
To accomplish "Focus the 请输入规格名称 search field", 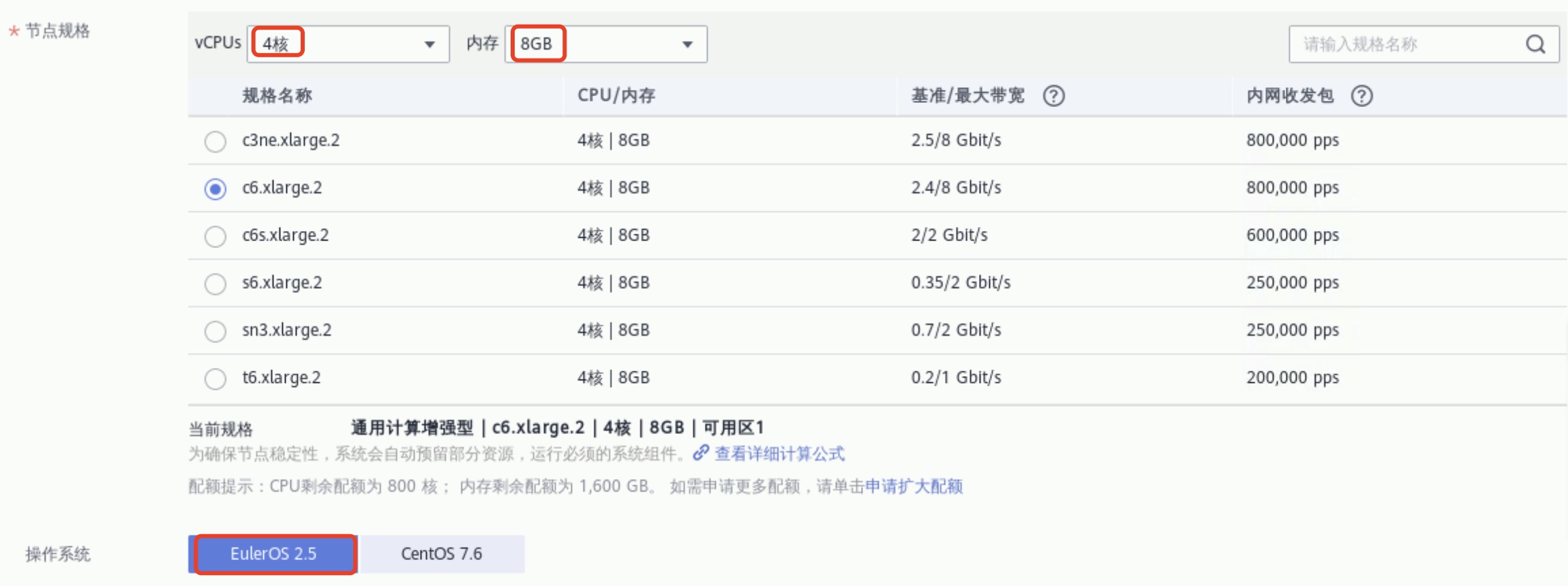I will click(1404, 44).
